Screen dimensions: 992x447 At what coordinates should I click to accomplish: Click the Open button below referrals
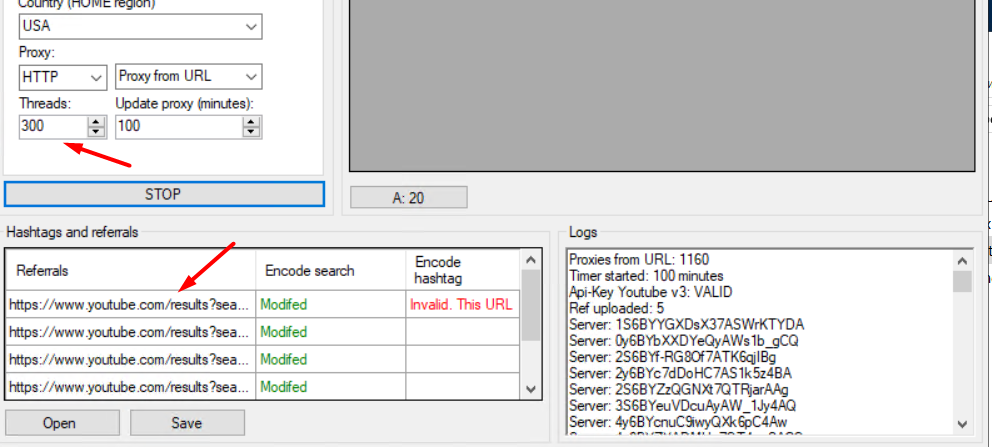[x=61, y=423]
